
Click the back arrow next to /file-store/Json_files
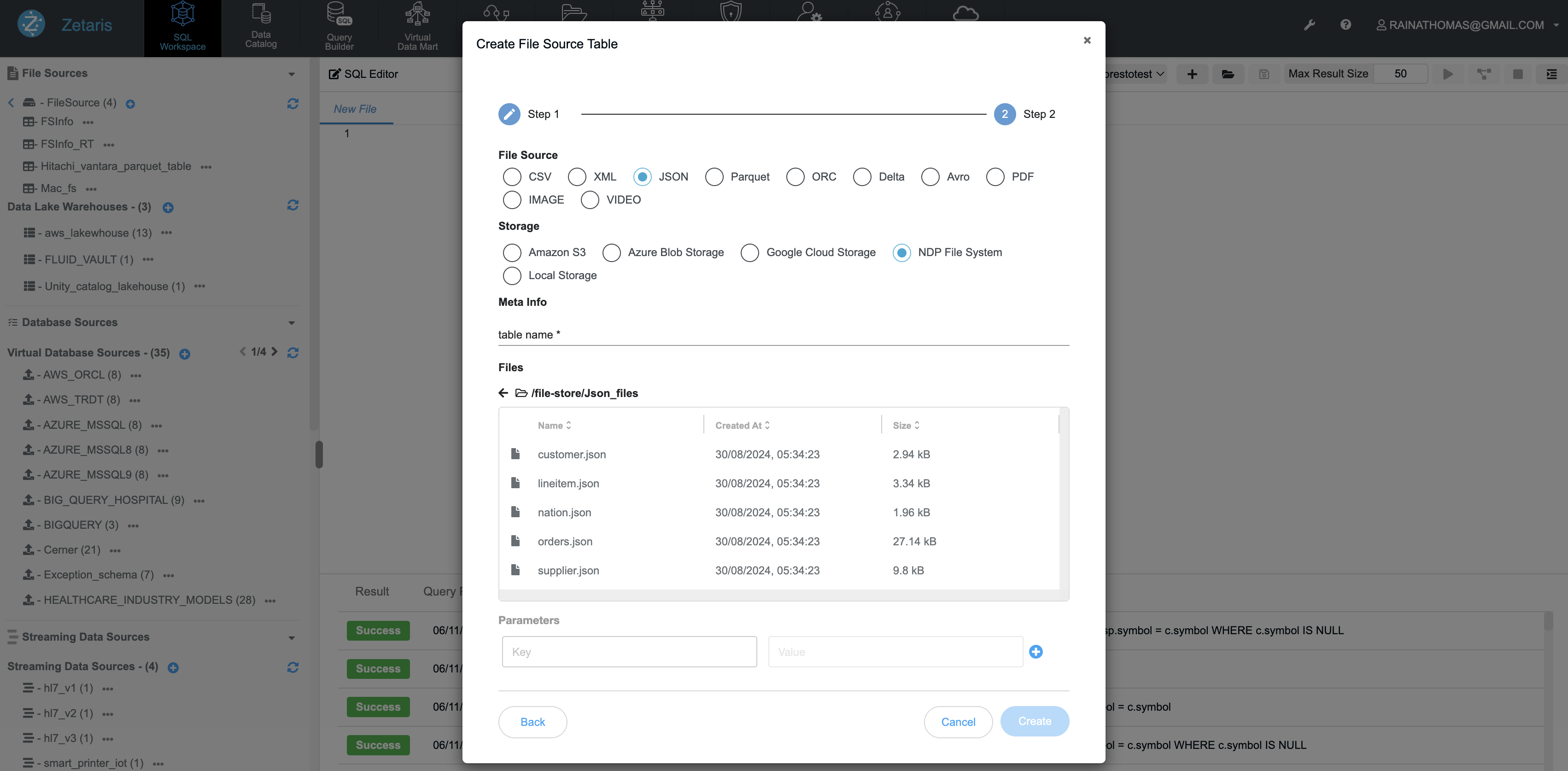pyautogui.click(x=503, y=393)
